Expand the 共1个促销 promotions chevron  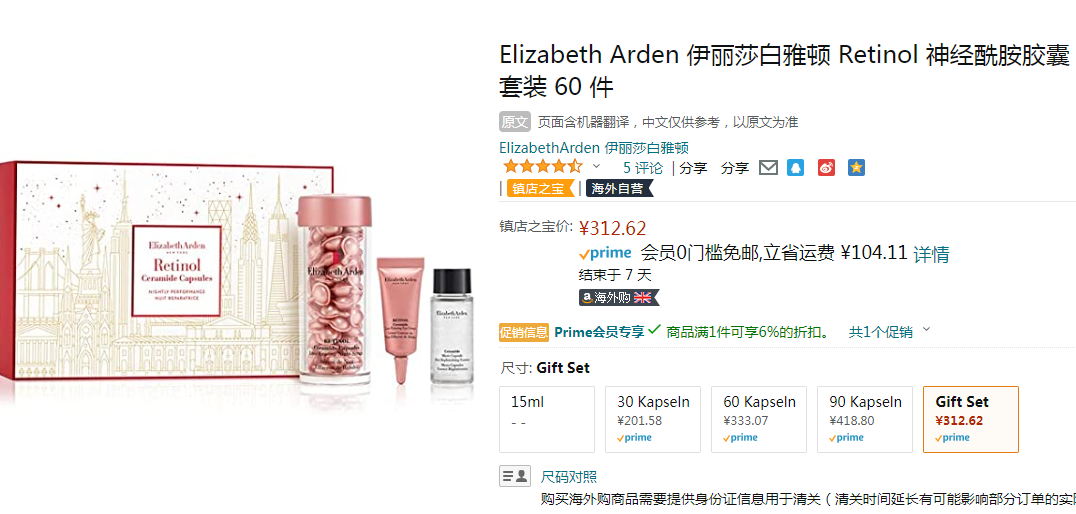point(926,330)
